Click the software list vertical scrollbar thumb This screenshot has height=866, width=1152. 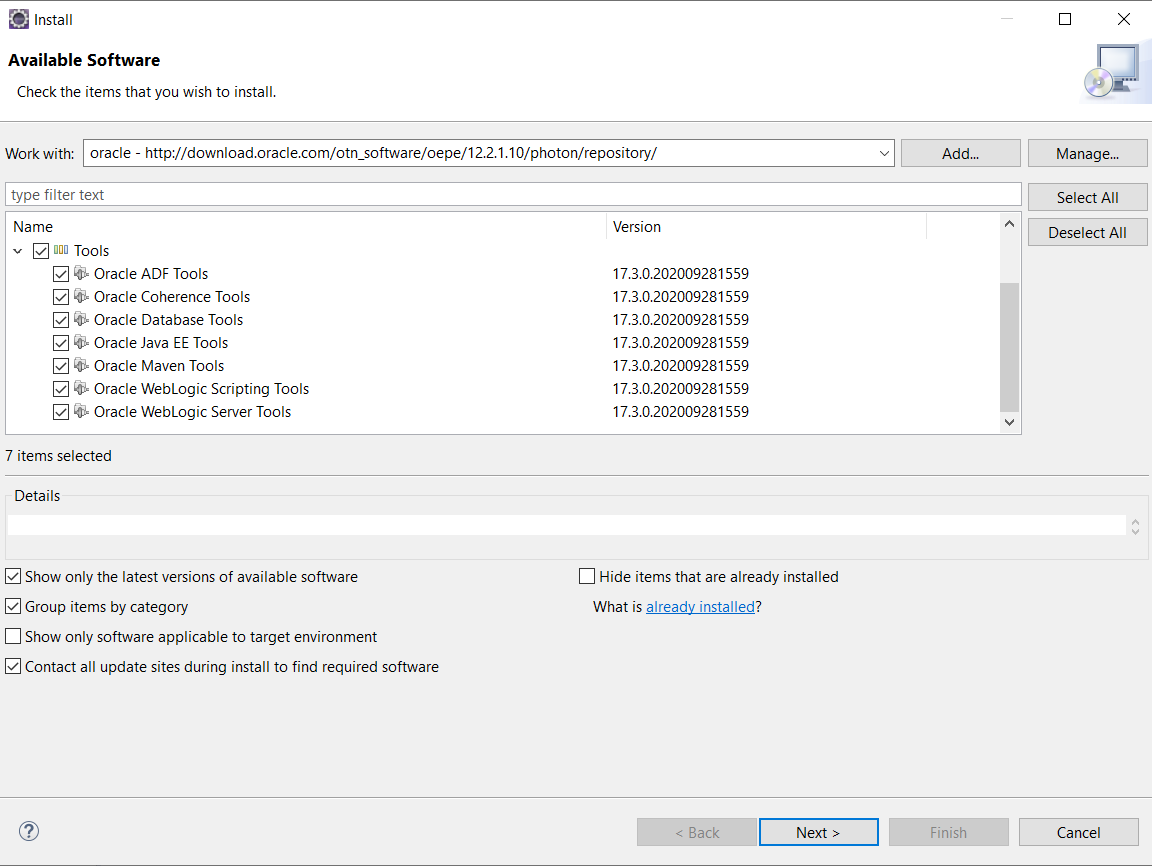tap(1009, 347)
